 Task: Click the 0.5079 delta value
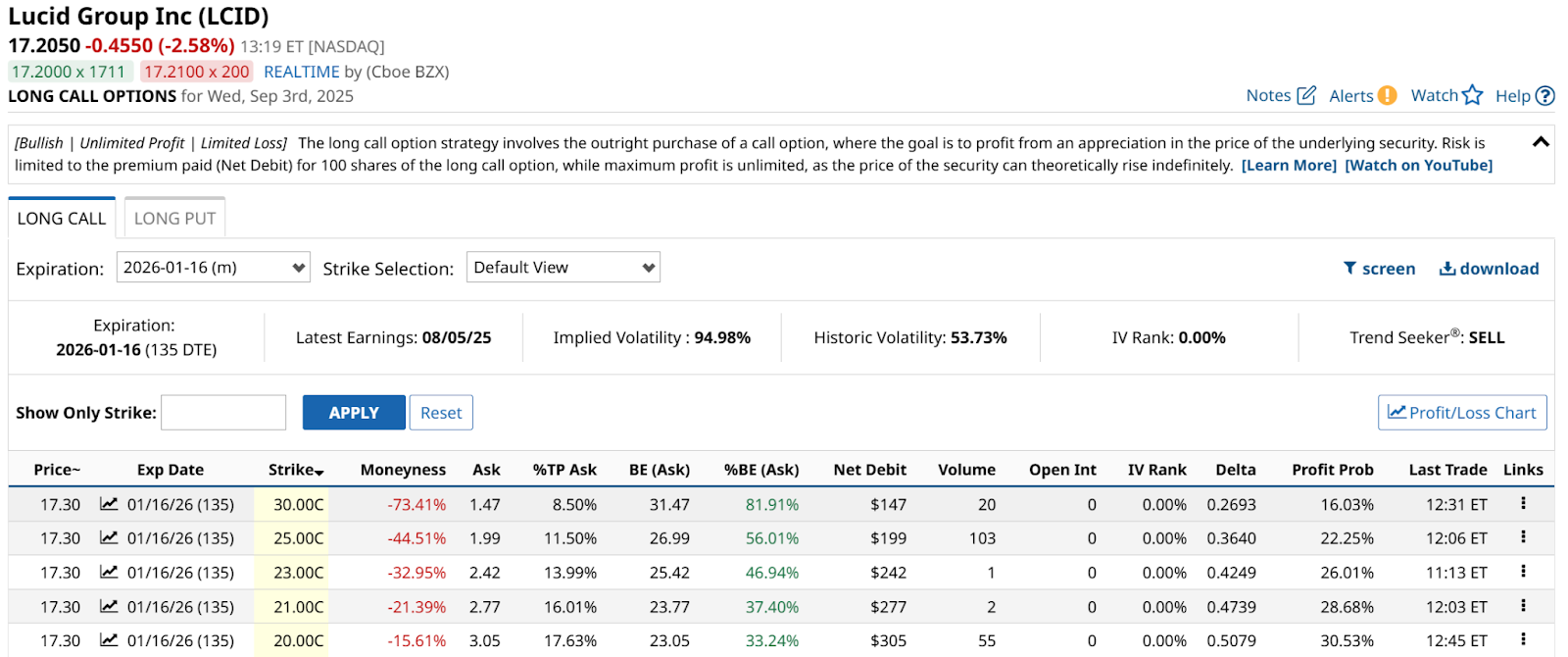tap(1231, 640)
